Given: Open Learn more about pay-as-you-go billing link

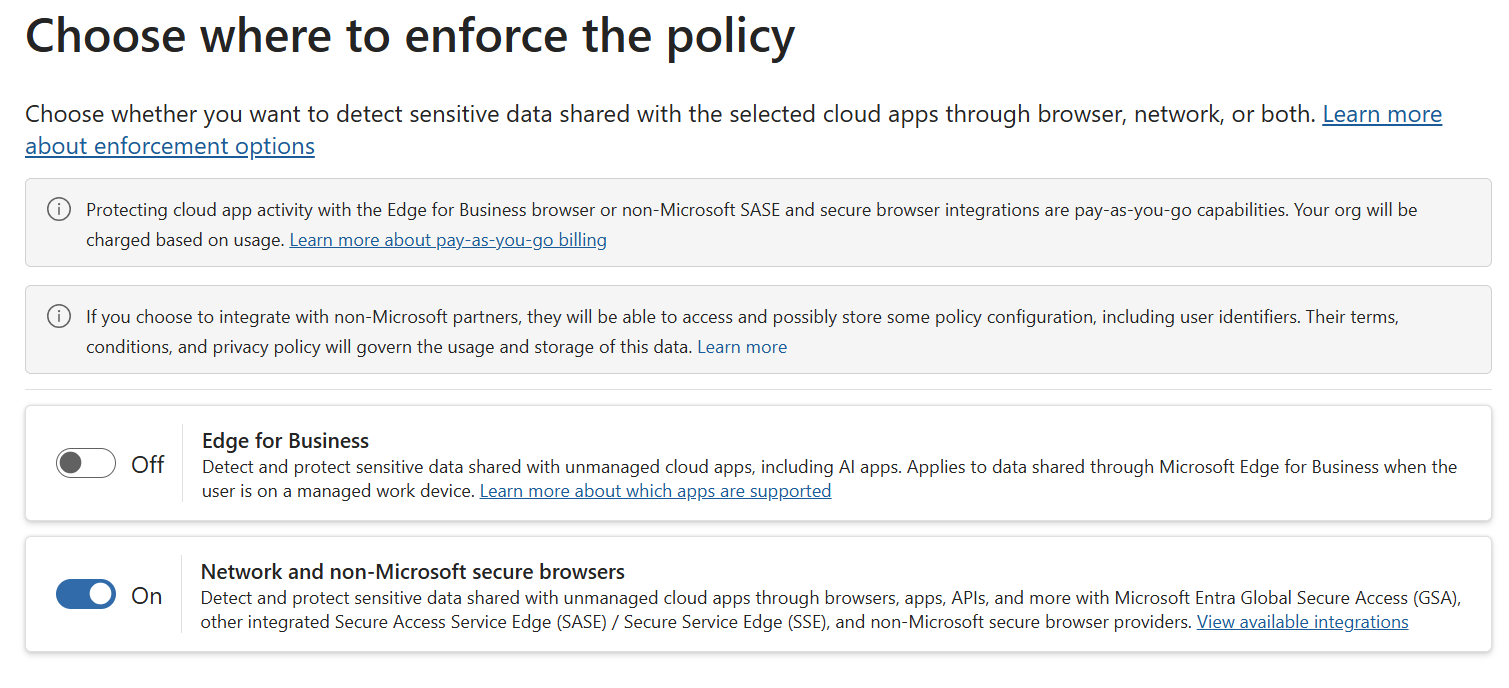Looking at the screenshot, I should [448, 240].
